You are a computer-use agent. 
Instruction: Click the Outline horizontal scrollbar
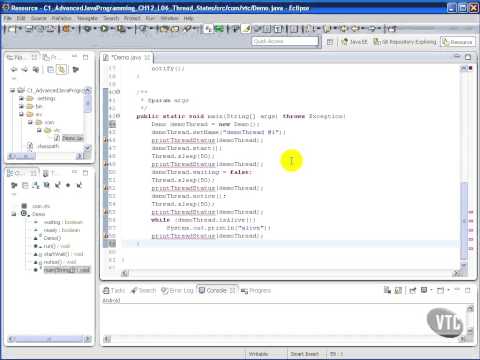(49, 339)
